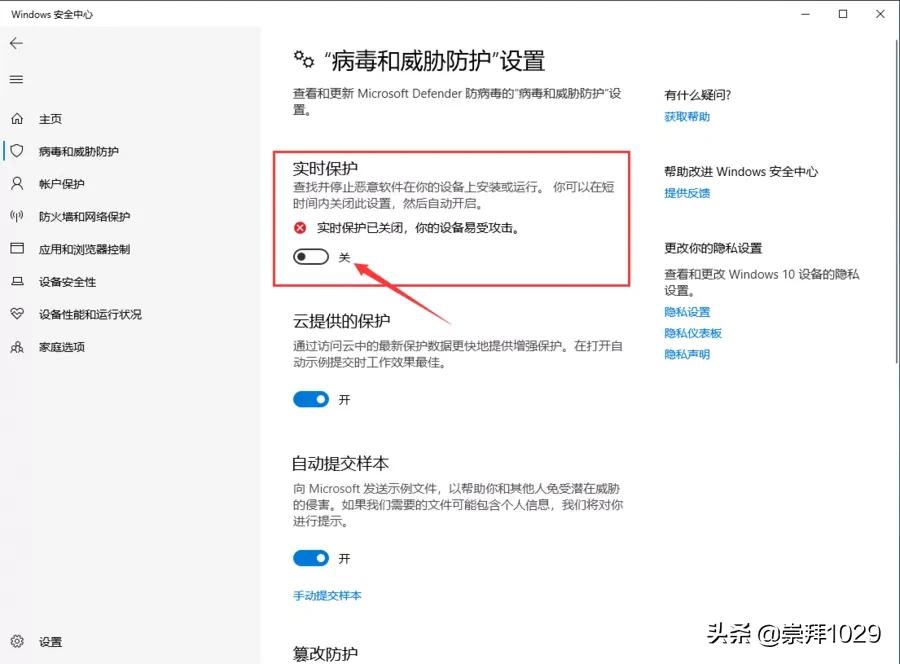Select 病毒和威胁防护 in the sidebar
Image resolution: width=900 pixels, height=664 pixels.
click(x=80, y=151)
